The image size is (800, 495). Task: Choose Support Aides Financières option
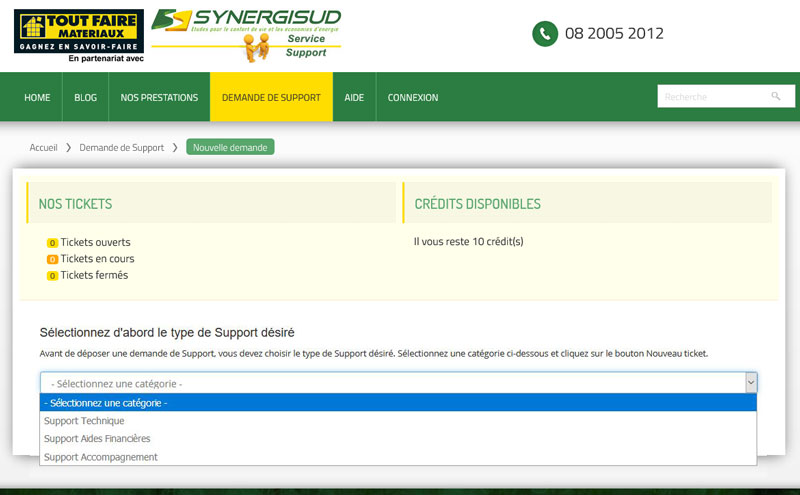point(97,439)
